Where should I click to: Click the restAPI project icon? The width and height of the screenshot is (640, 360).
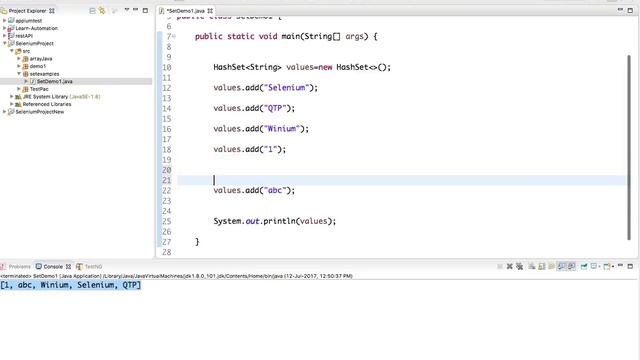click(x=11, y=36)
